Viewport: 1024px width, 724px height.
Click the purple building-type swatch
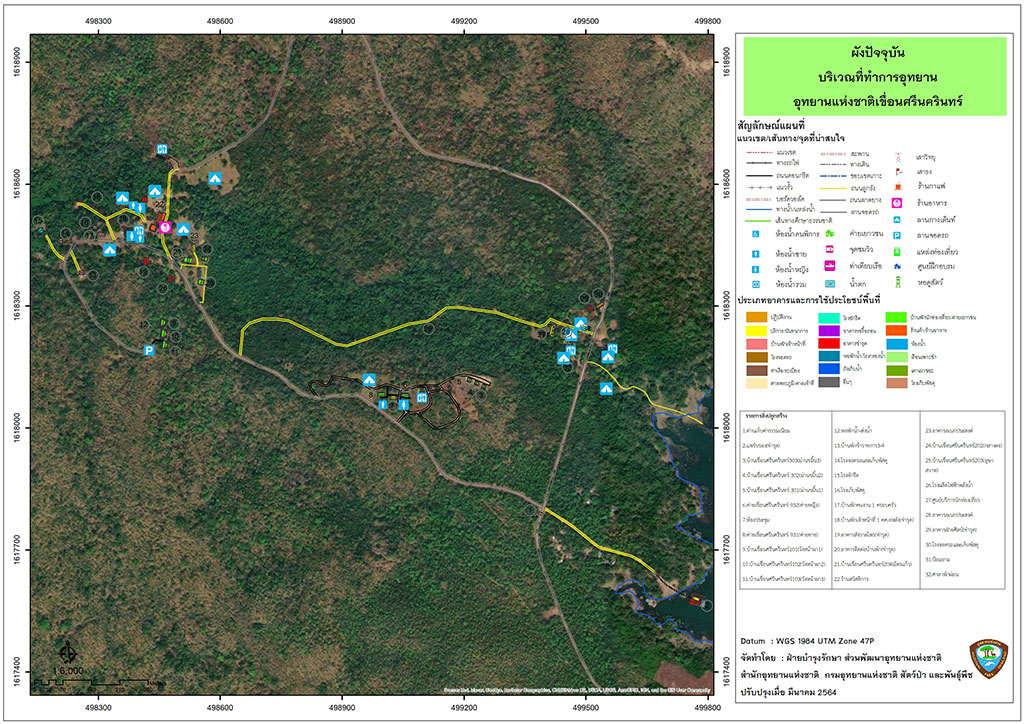pyautogui.click(x=829, y=330)
